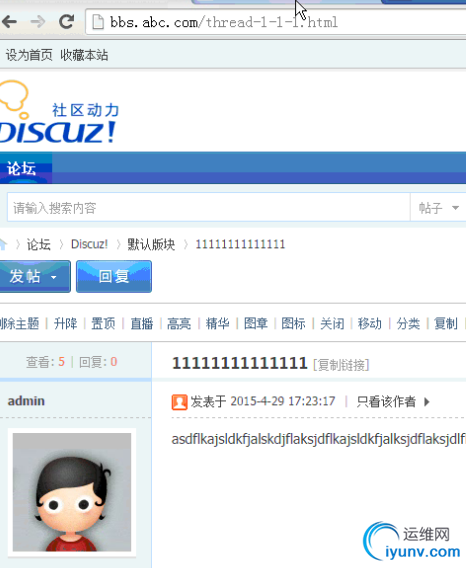466x568 pixels.
Task: Click the 回复 reply button
Action: click(x=114, y=276)
